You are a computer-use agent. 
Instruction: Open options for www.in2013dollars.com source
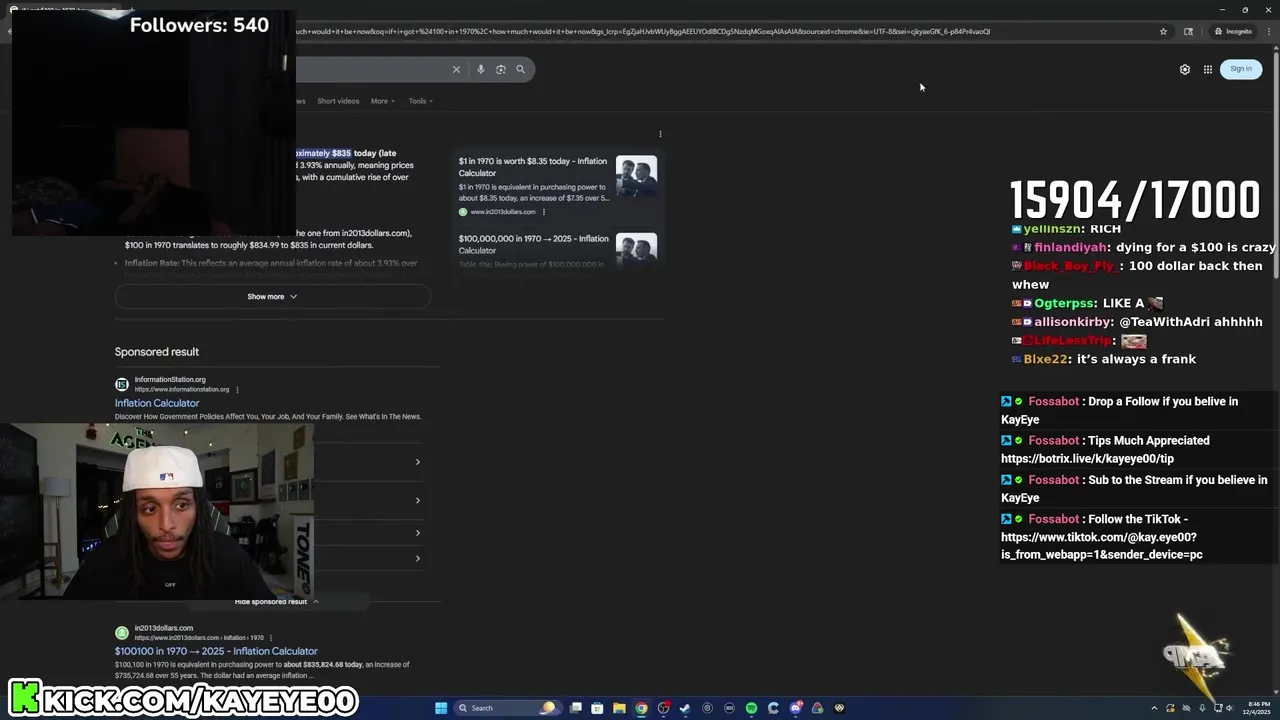544,212
